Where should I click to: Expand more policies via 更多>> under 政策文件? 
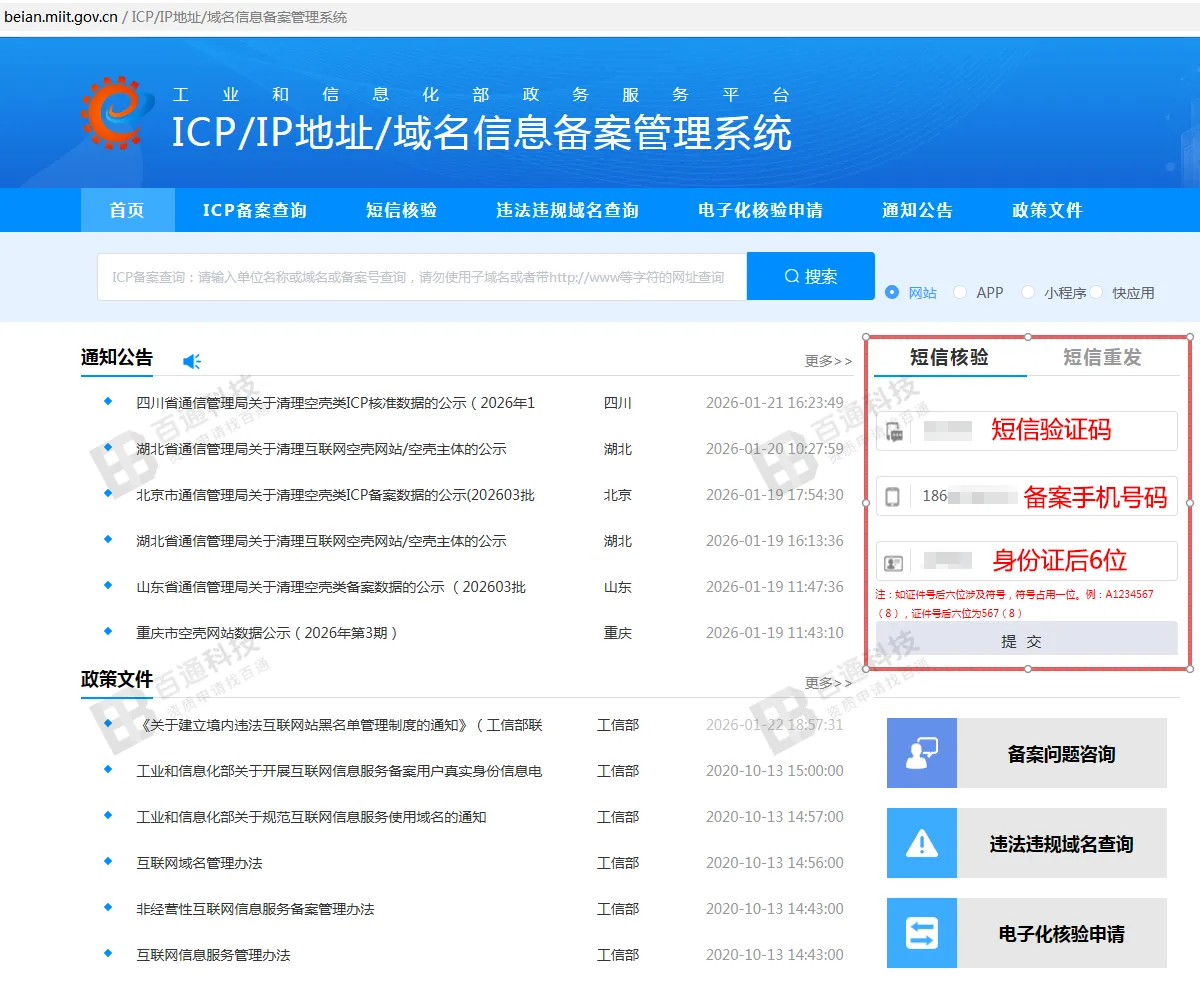tap(827, 682)
